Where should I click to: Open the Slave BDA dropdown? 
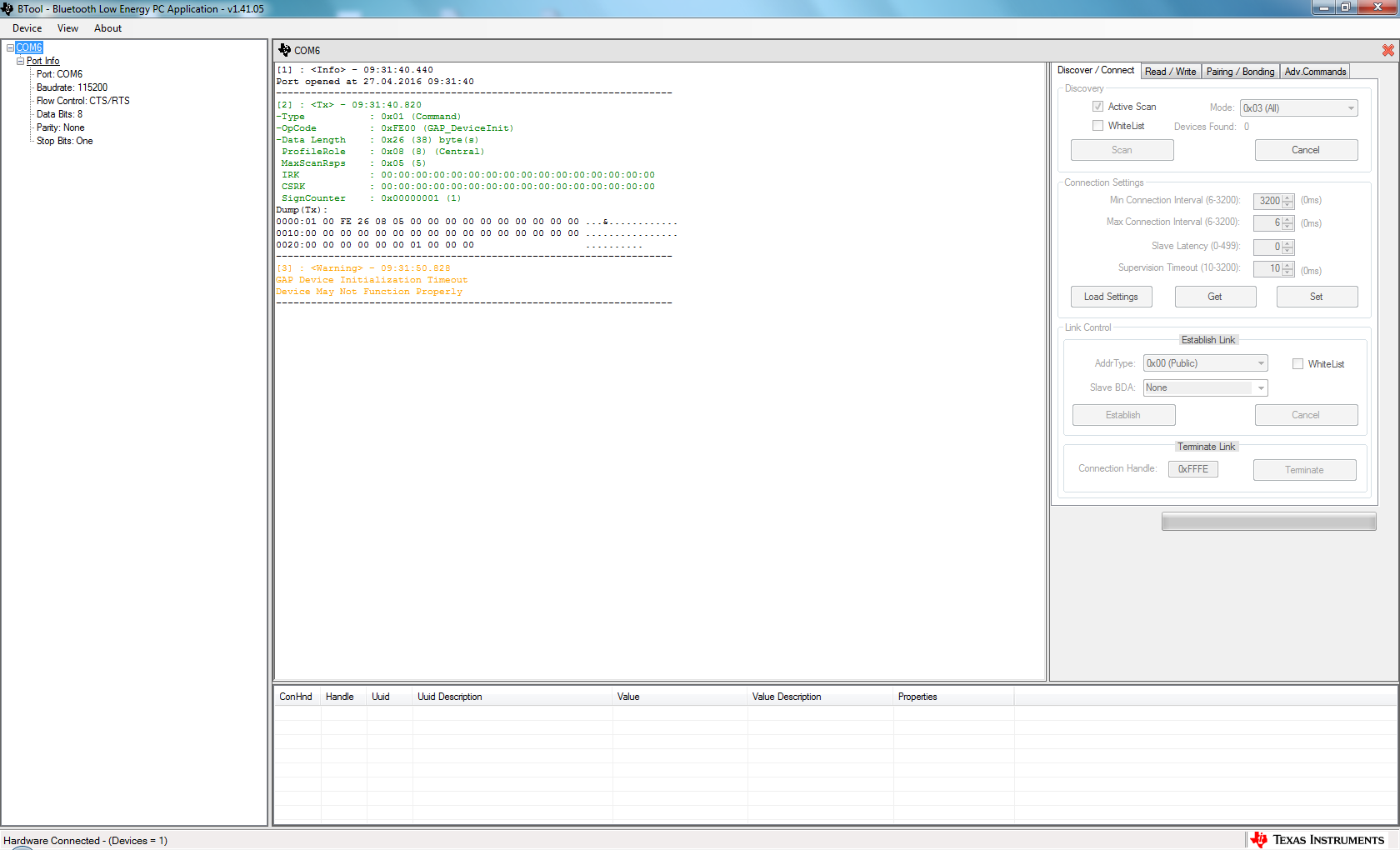point(1206,387)
